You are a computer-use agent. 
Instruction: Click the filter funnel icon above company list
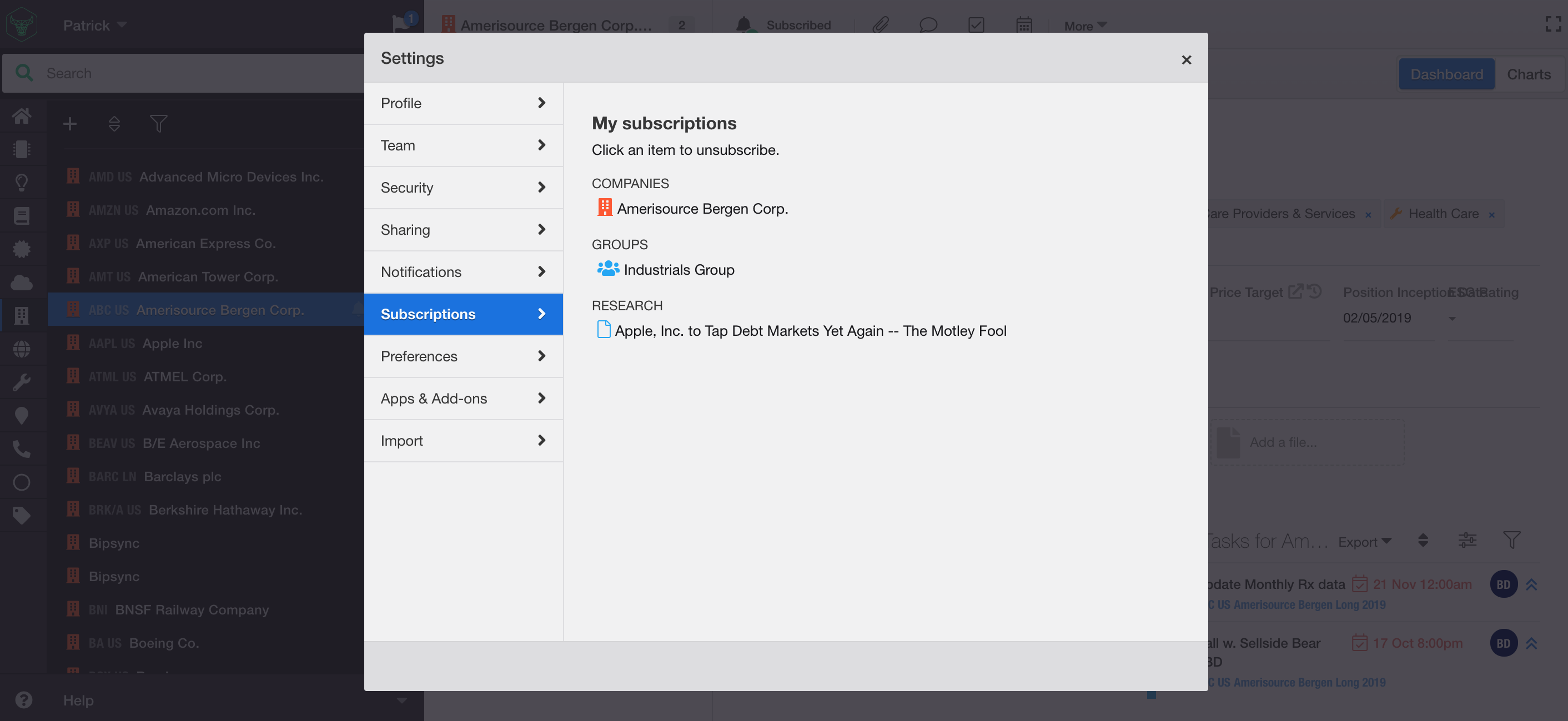click(158, 124)
